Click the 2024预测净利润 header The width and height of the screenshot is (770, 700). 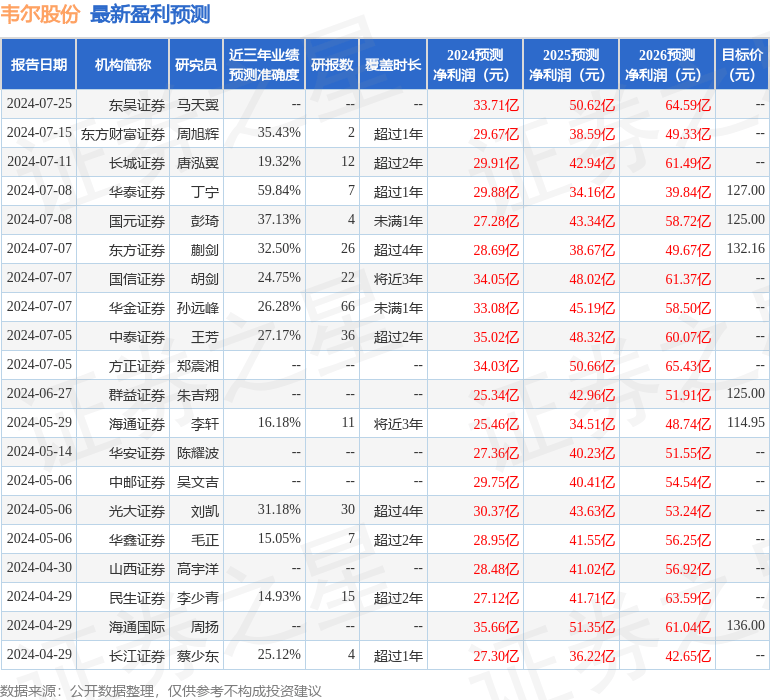point(475,64)
